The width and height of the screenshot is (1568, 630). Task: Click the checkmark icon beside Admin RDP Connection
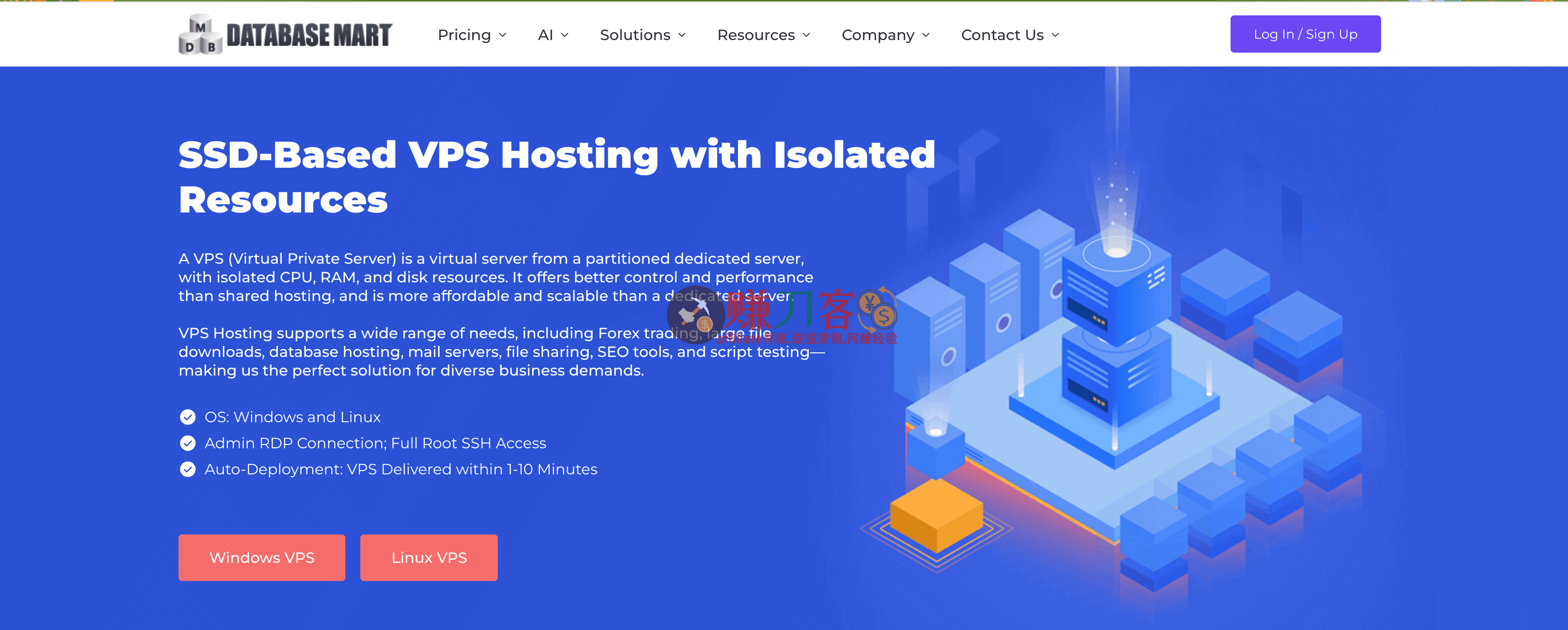187,443
